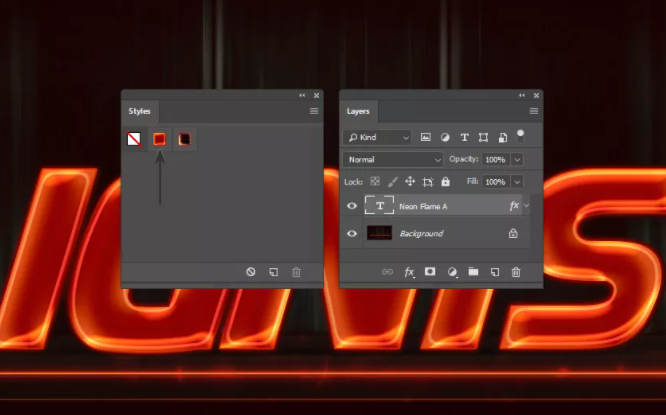Collapse the Layers panel with double arrows
Viewport: 666px width, 415px height.
[x=522, y=95]
